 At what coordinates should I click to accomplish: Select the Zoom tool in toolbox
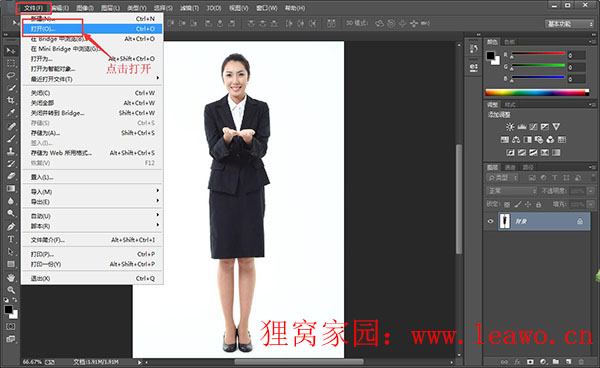pos(11,290)
